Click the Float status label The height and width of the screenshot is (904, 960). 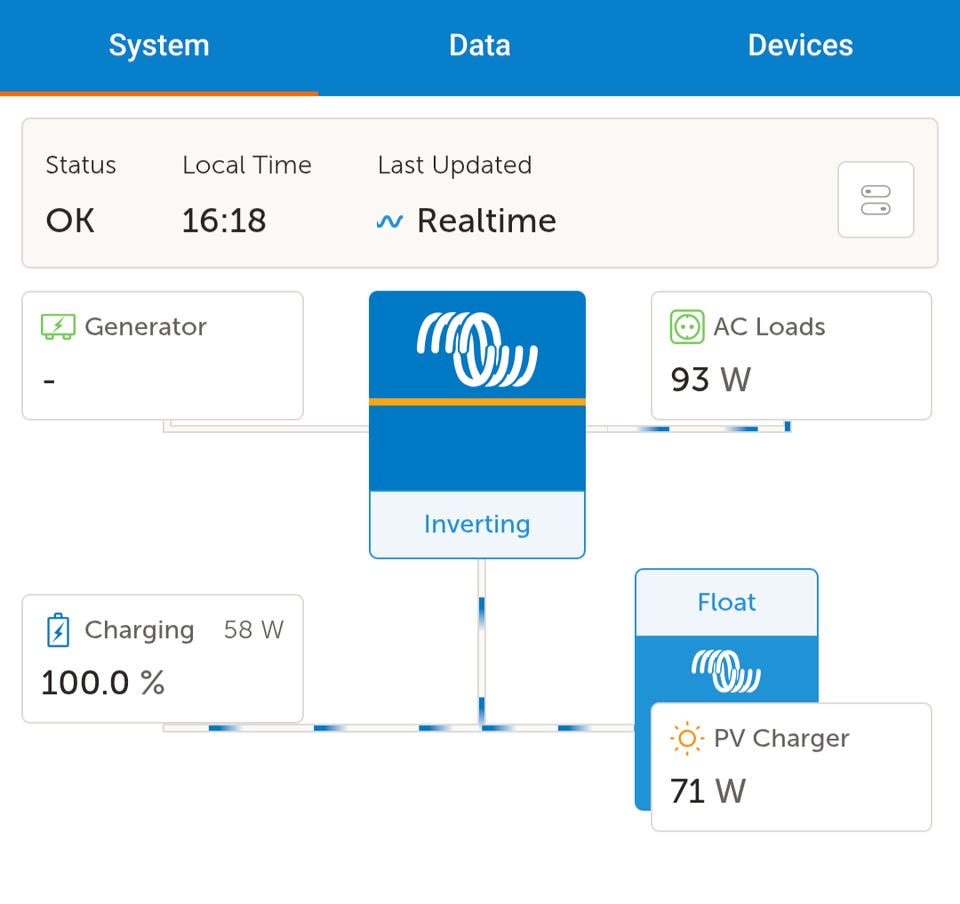pos(727,602)
